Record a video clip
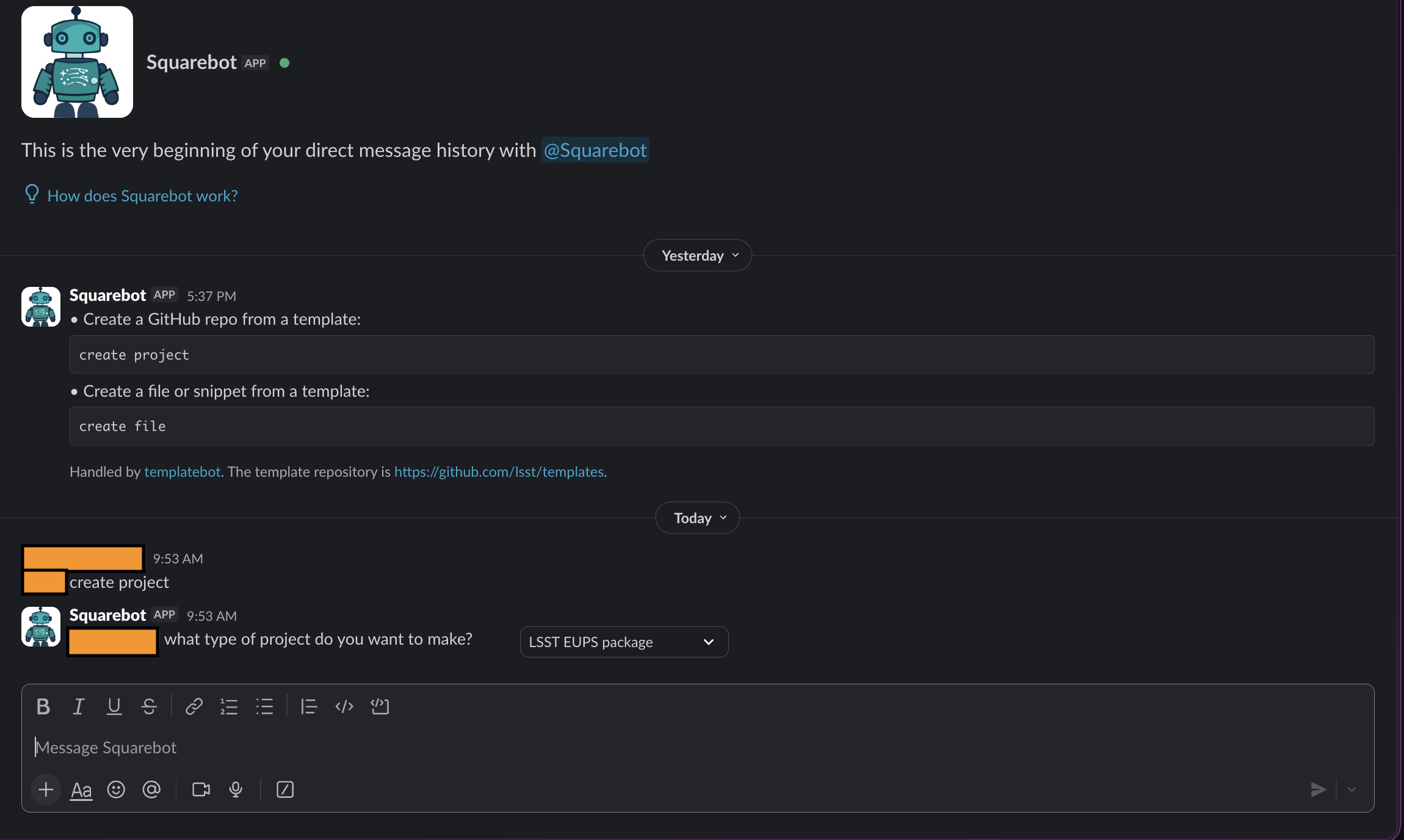Image resolution: width=1404 pixels, height=840 pixels. (x=201, y=789)
